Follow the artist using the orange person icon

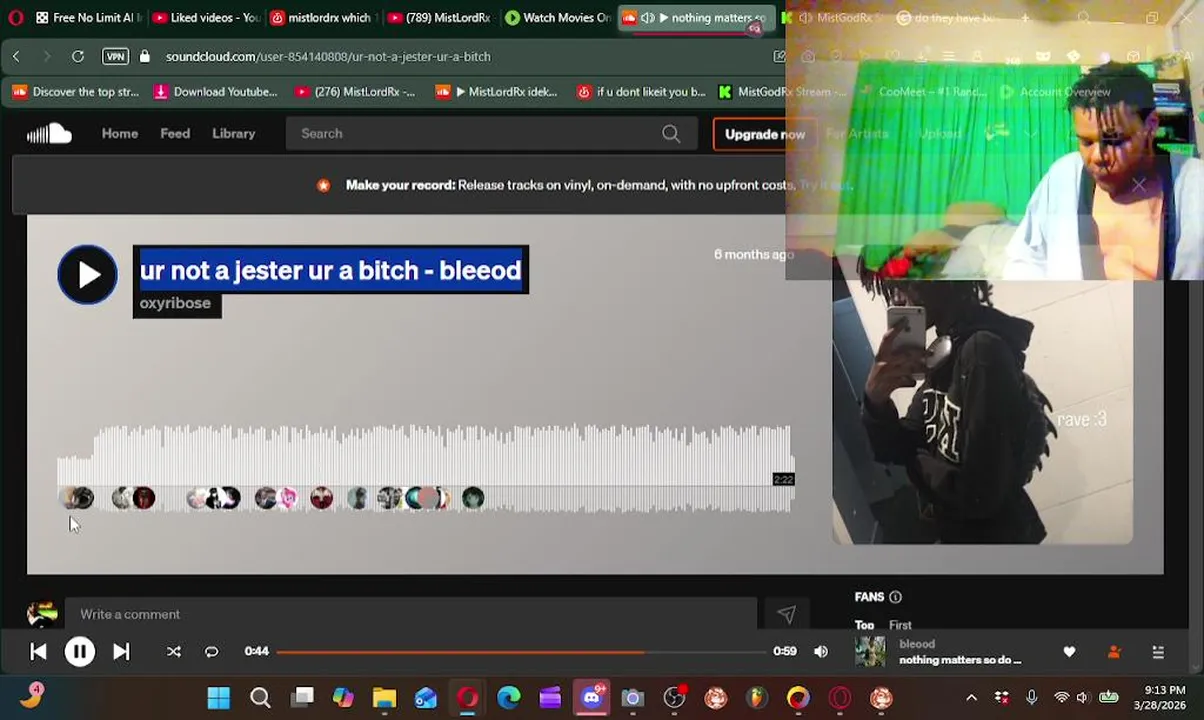(x=1114, y=652)
